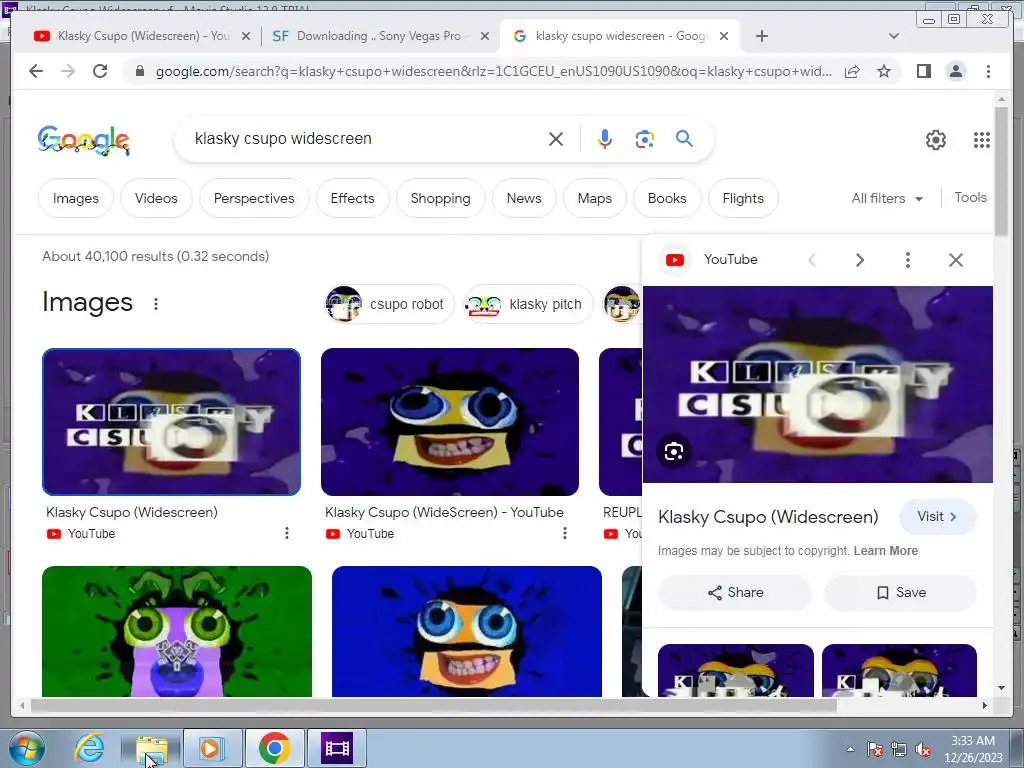Select the Maps filter chip

coord(594,198)
